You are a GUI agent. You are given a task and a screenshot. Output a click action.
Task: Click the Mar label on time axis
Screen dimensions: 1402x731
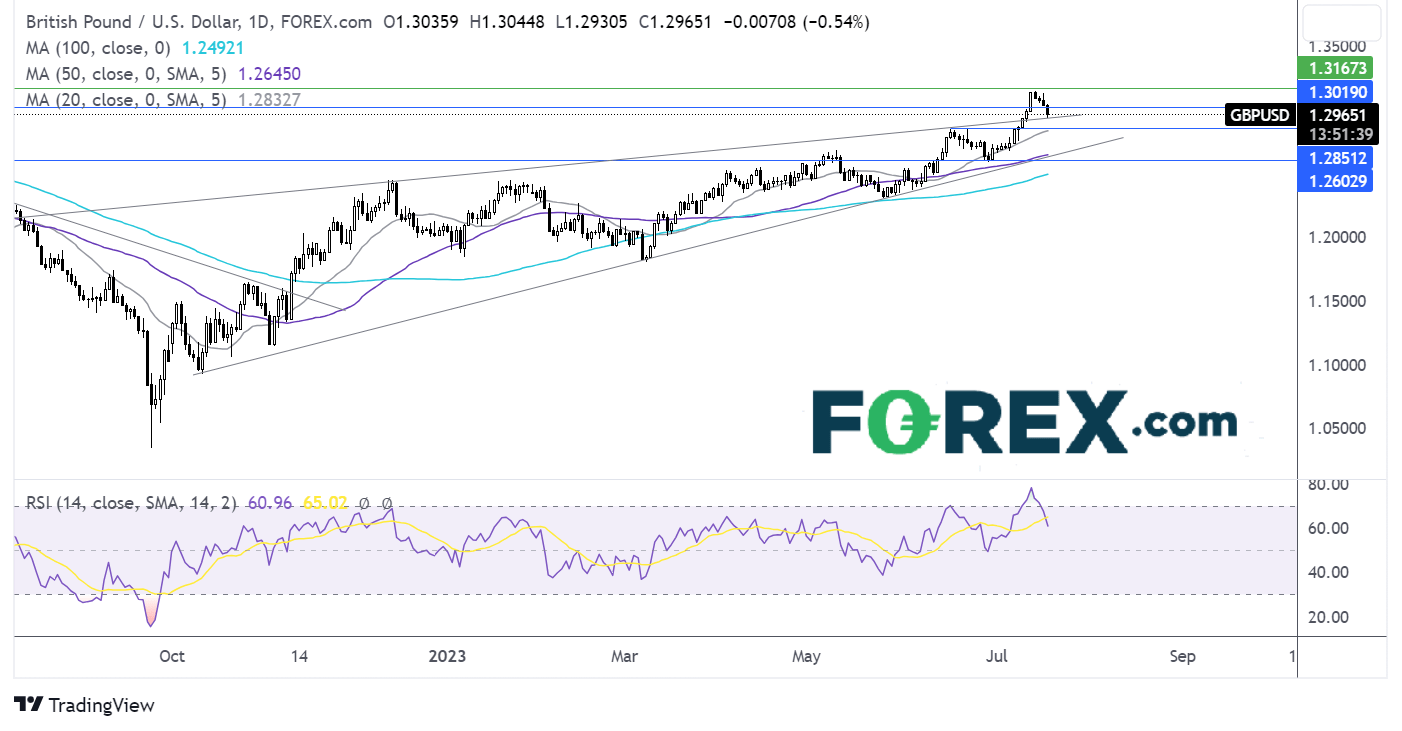(624, 657)
